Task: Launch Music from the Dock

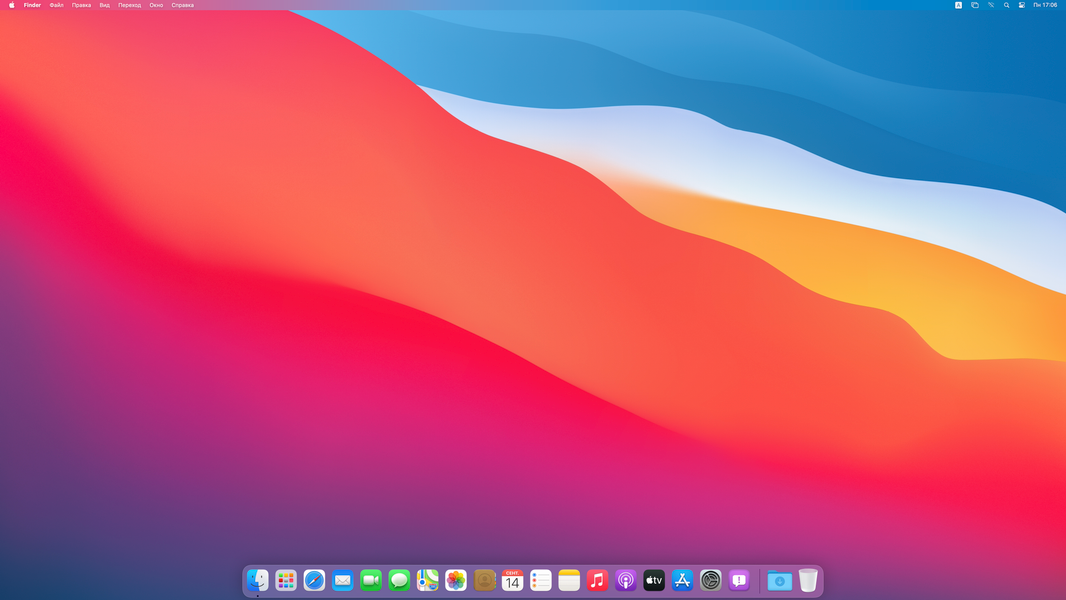Action: coord(598,580)
